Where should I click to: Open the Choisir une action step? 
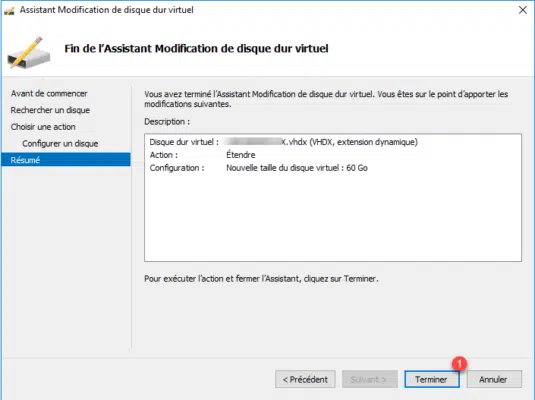(43, 127)
